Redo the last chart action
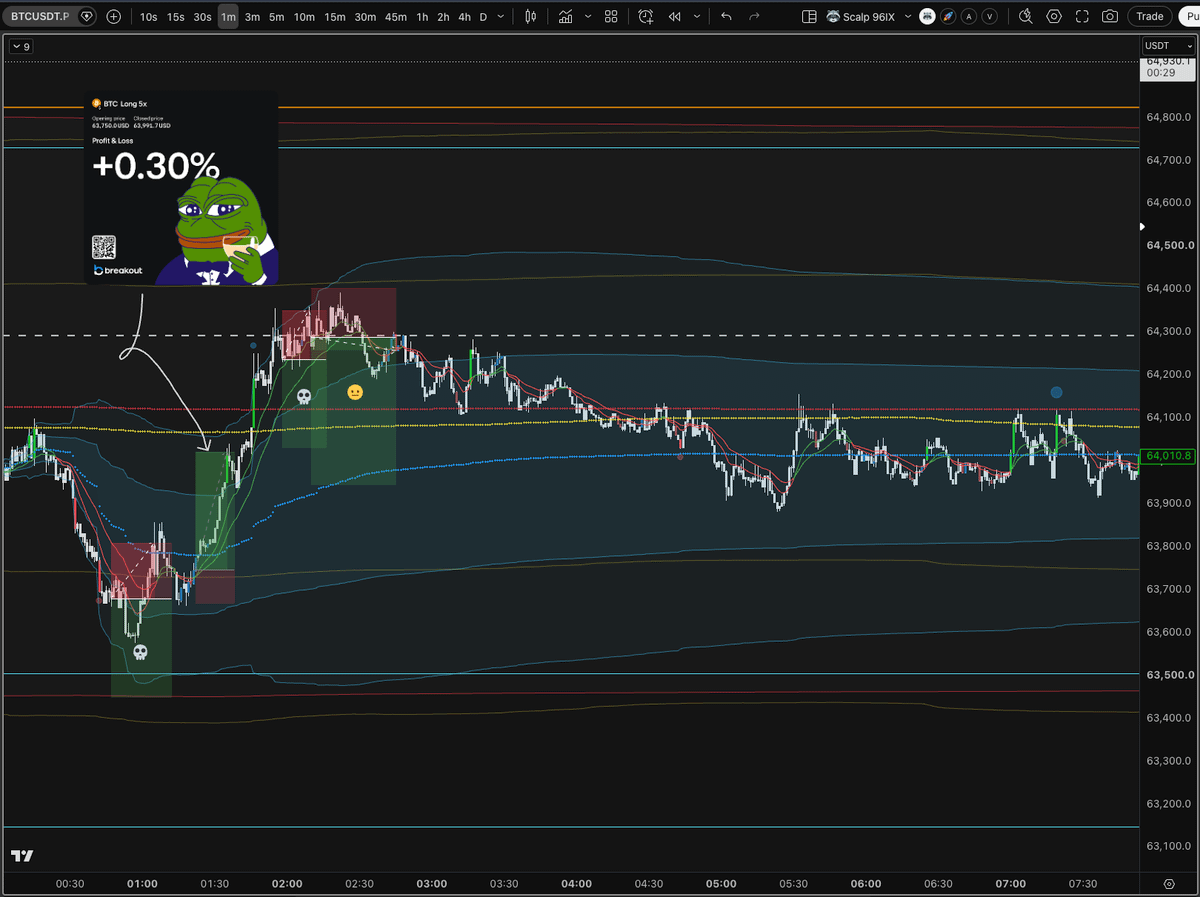The width and height of the screenshot is (1200, 897). coord(754,16)
